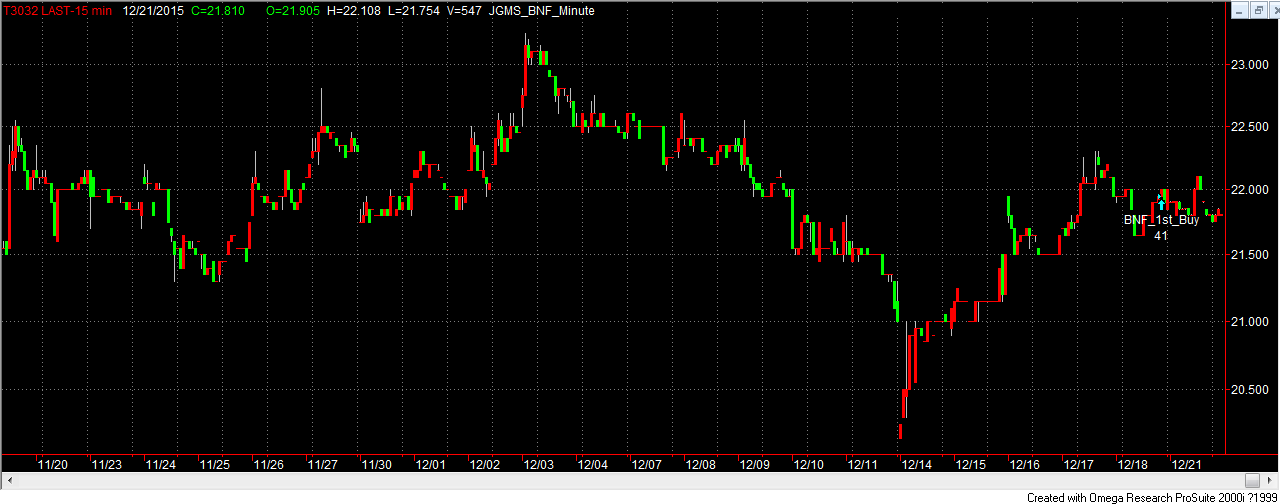Screen dimensions: 1280x504
Task: Click the 12/10 date axis label
Action: [x=809, y=464]
